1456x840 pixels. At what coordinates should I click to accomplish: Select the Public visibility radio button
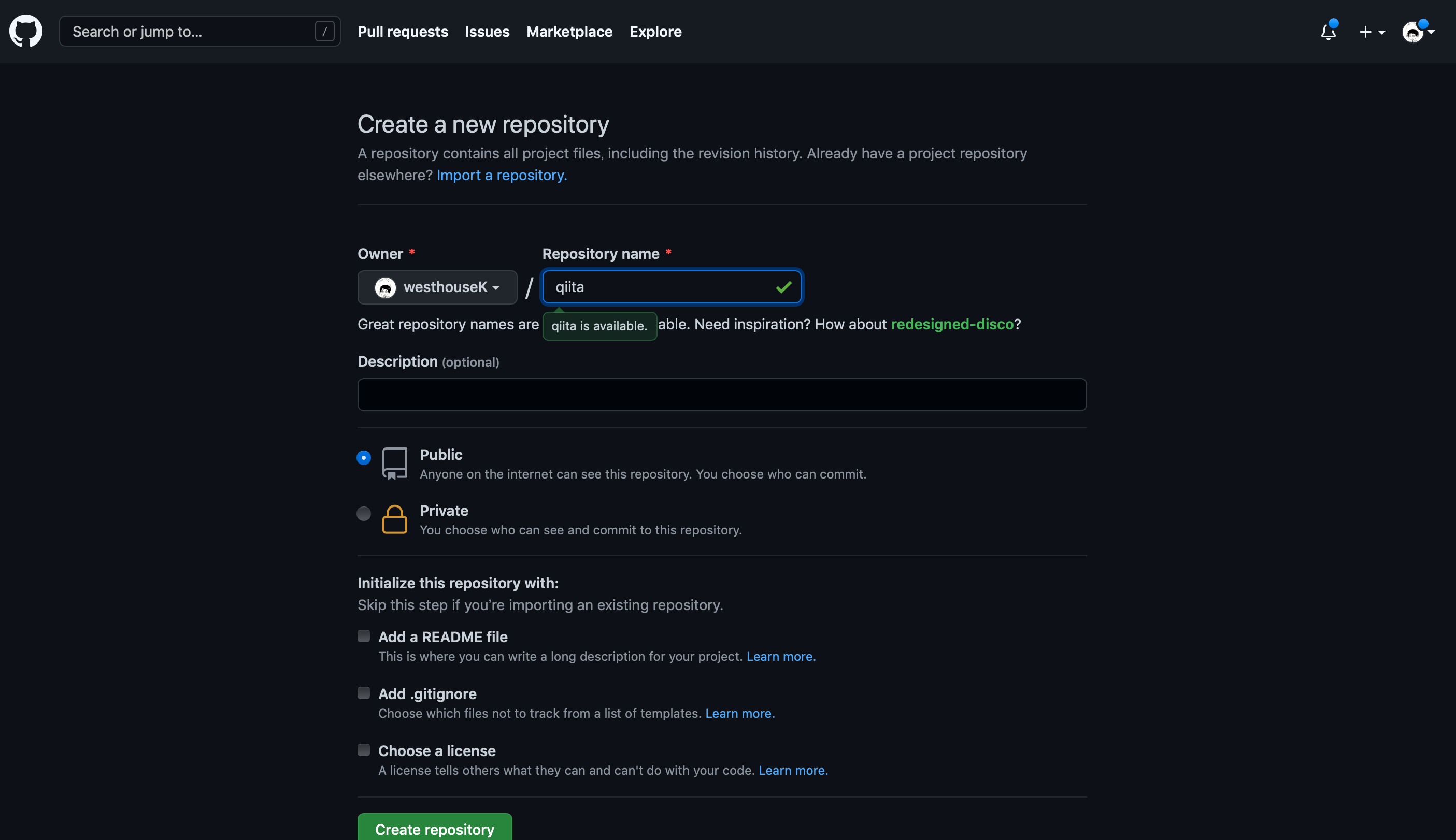[x=364, y=457]
